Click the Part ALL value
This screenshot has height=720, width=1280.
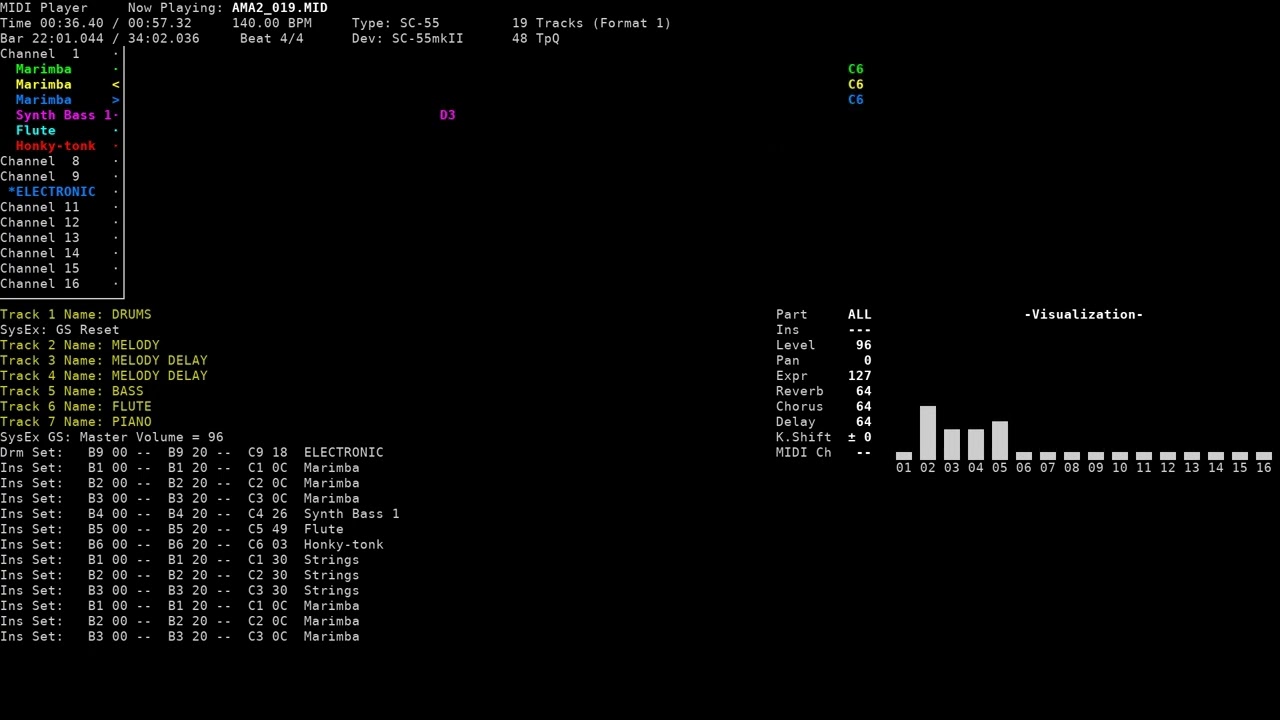tap(860, 314)
